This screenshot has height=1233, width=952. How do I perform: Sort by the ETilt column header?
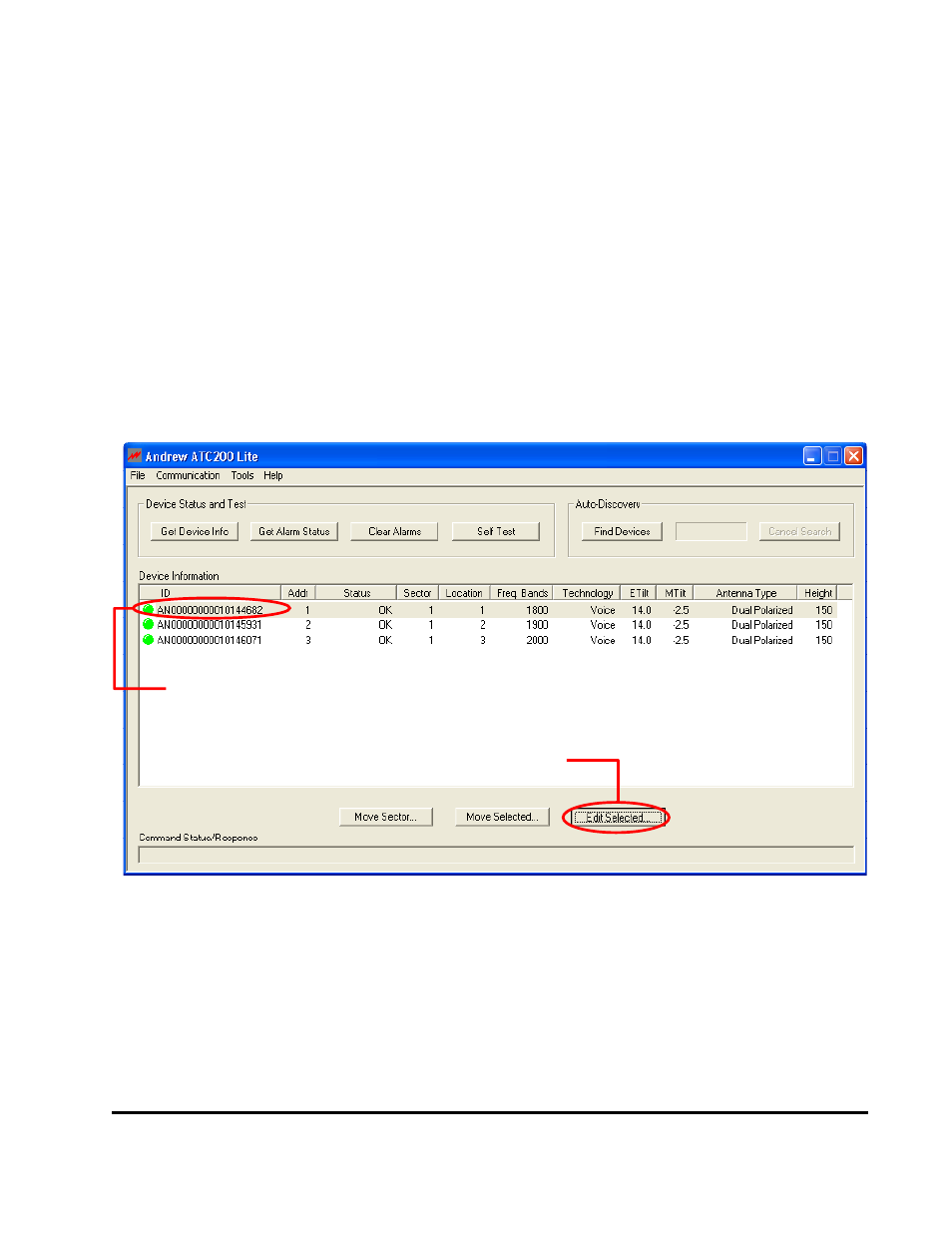[639, 593]
